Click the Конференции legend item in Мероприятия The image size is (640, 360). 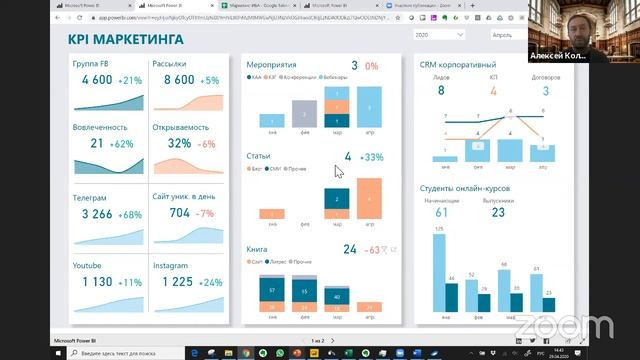pyautogui.click(x=298, y=77)
